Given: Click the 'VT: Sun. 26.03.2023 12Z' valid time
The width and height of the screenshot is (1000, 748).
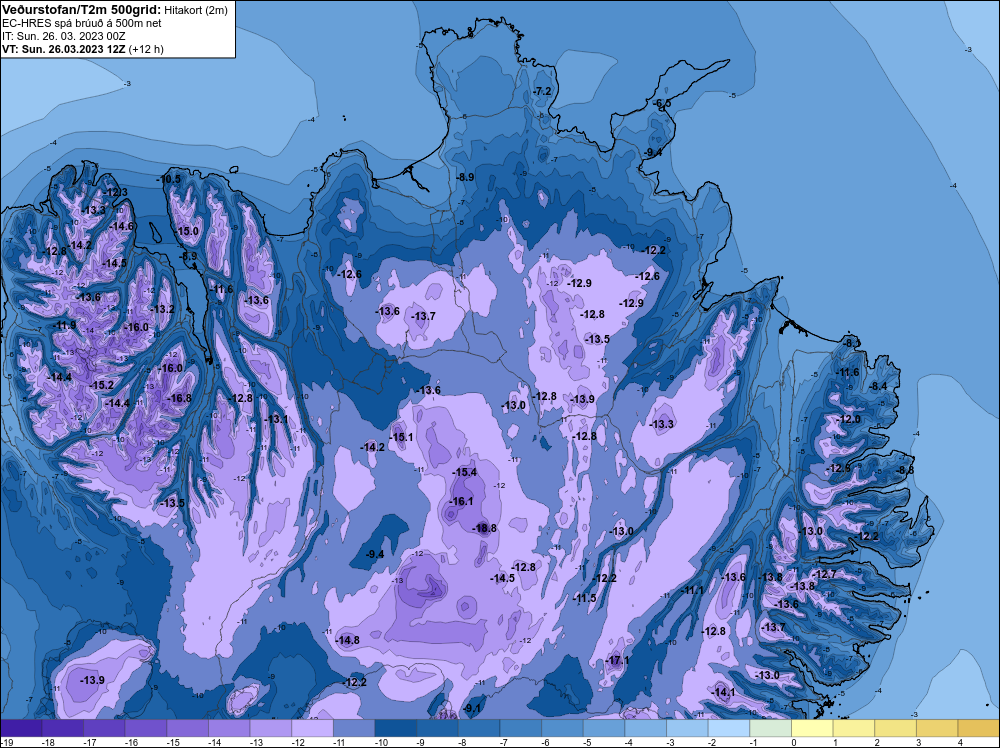Looking at the screenshot, I should click(x=64, y=49).
